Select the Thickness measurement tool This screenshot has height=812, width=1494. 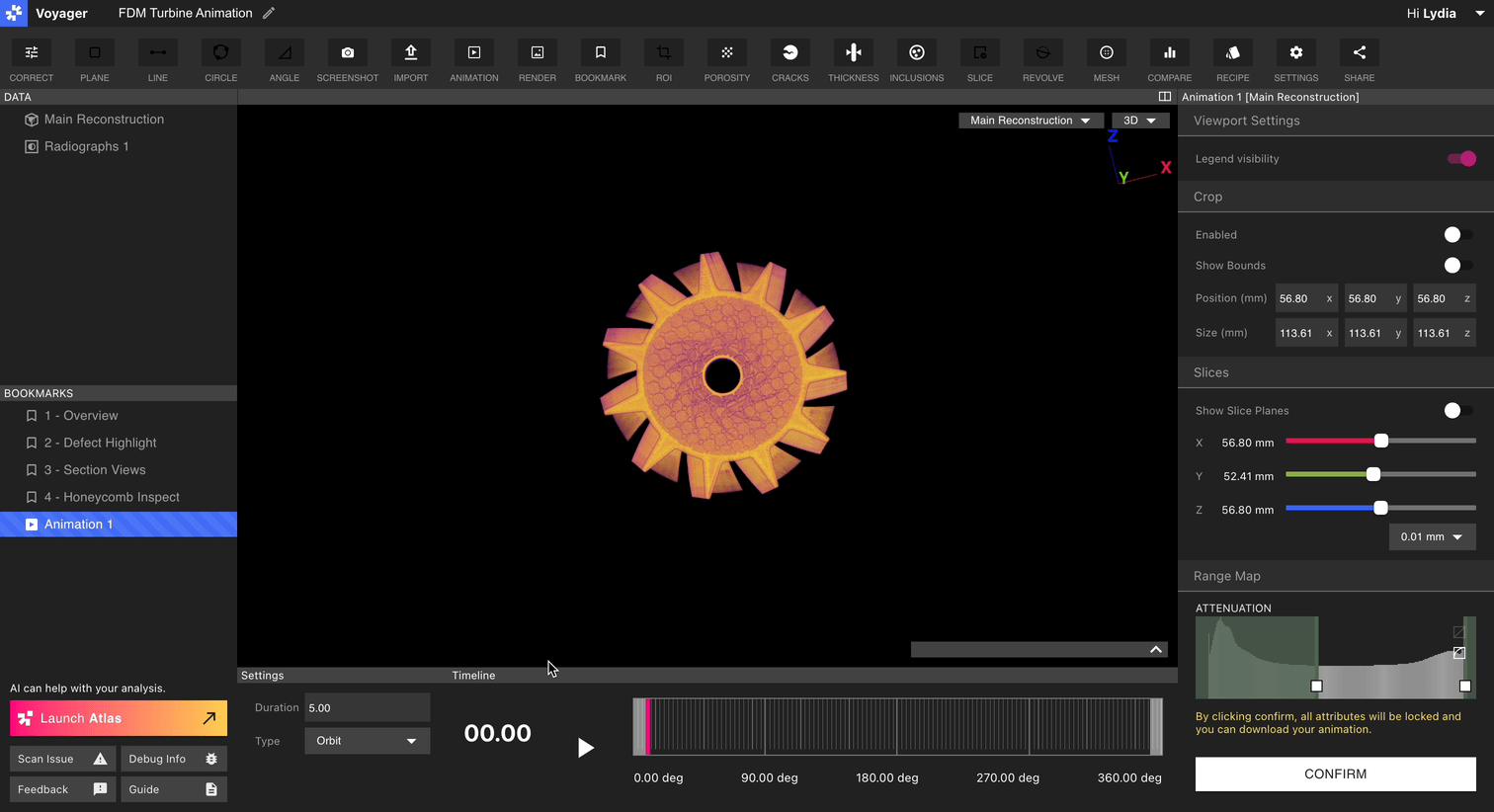pos(853,59)
